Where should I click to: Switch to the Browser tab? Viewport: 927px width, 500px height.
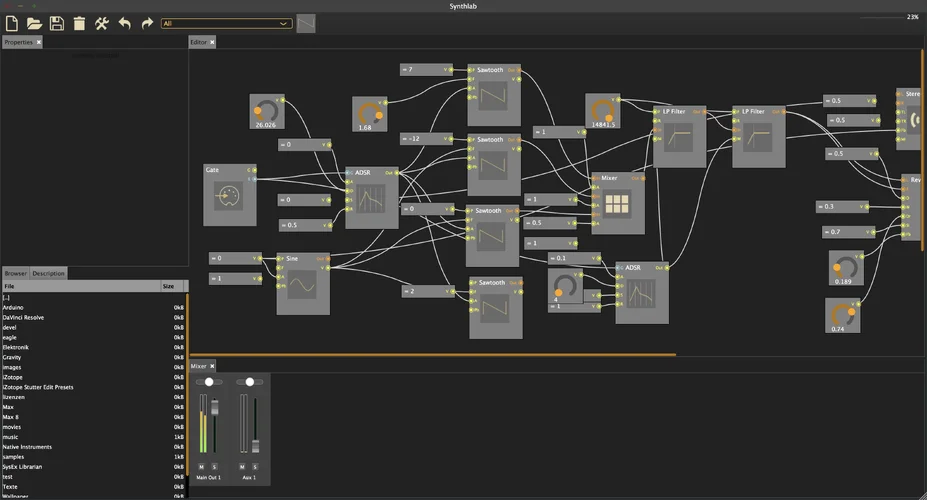click(x=15, y=273)
